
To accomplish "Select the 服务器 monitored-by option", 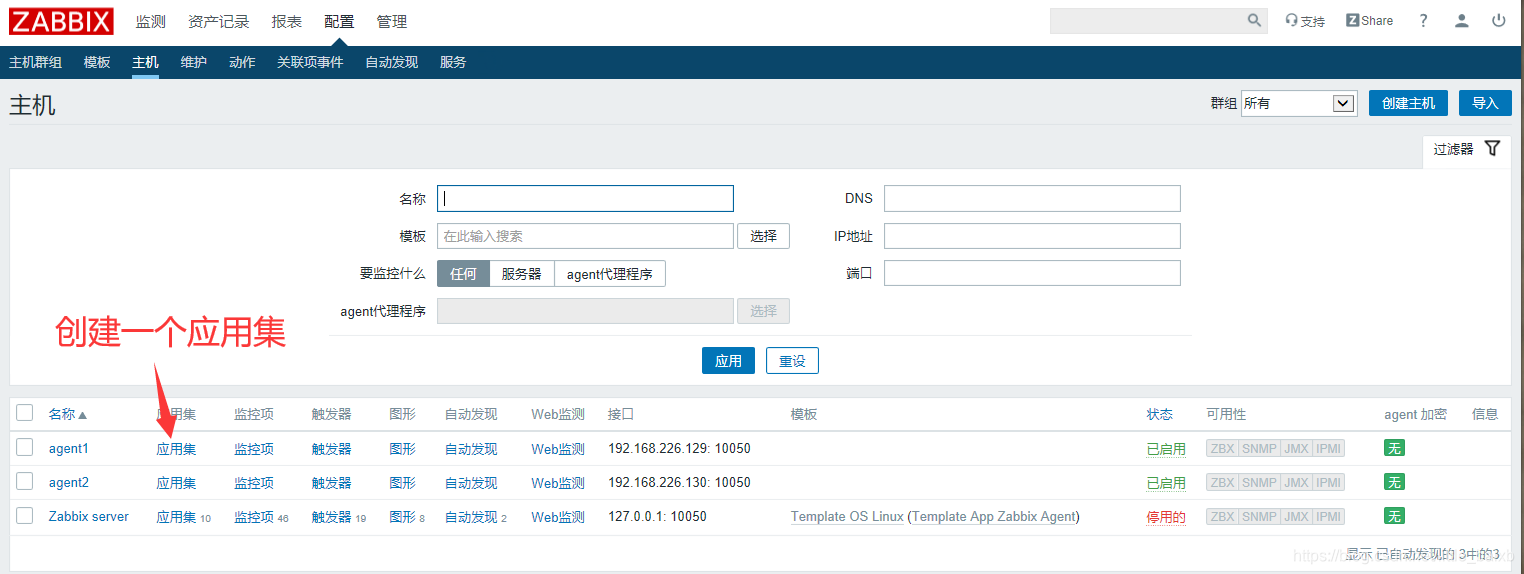I will click(522, 274).
